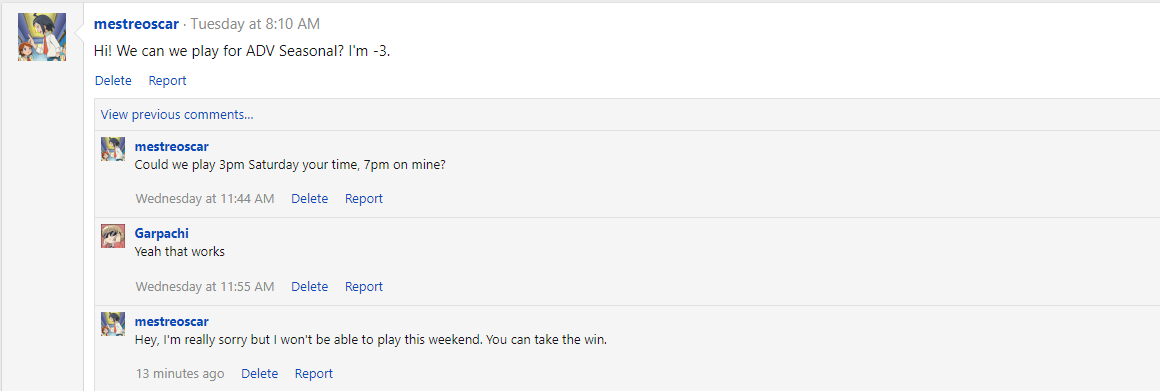Open mestreoscar name on 3pm Saturday comment
The height and width of the screenshot is (391, 1160).
coord(172,146)
